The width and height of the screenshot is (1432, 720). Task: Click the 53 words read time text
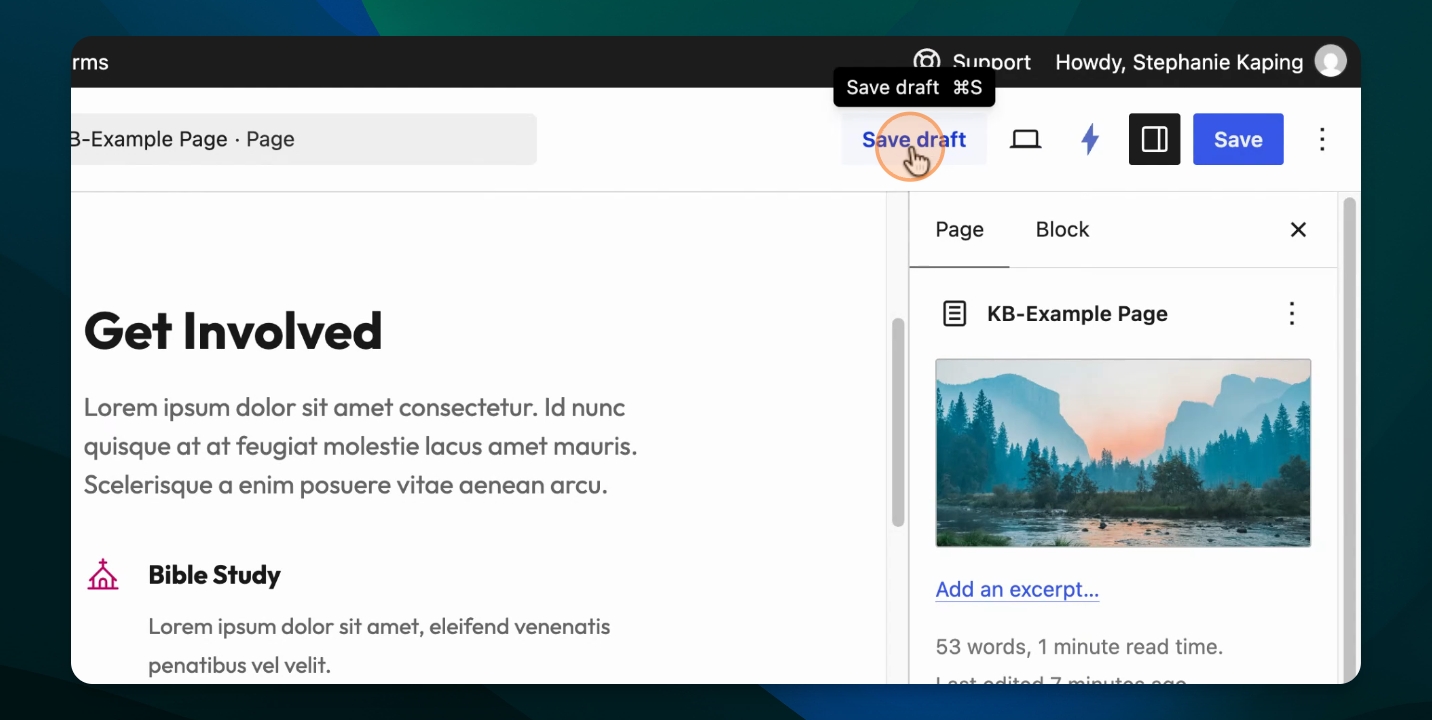[1079, 647]
